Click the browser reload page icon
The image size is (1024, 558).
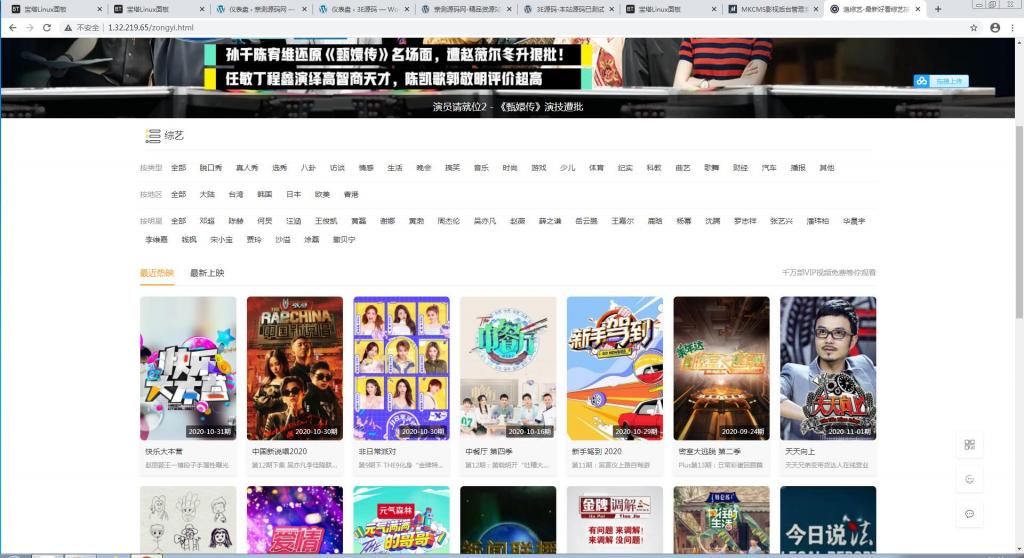(47, 27)
